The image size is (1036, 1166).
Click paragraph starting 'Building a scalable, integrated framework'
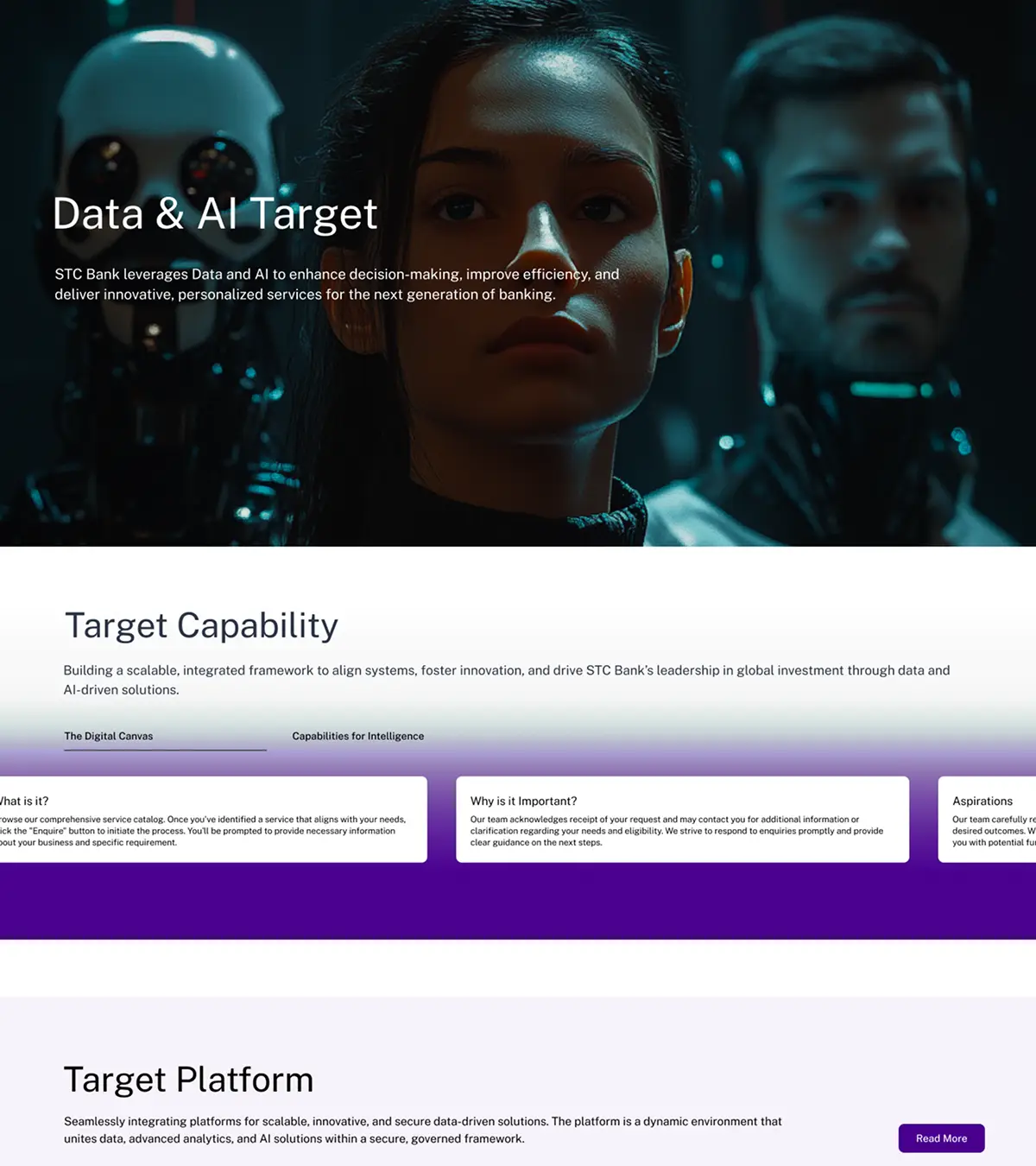(507, 680)
